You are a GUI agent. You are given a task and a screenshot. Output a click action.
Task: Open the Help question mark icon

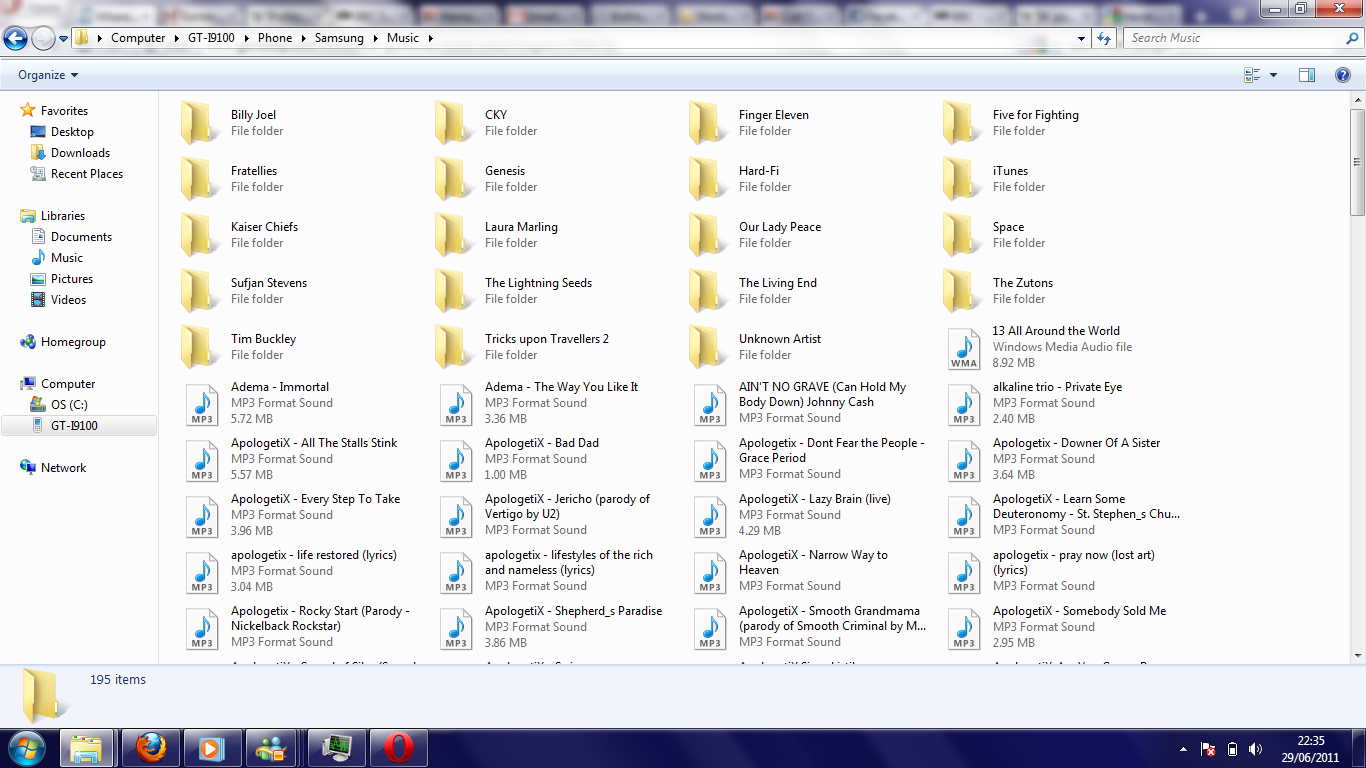point(1343,75)
